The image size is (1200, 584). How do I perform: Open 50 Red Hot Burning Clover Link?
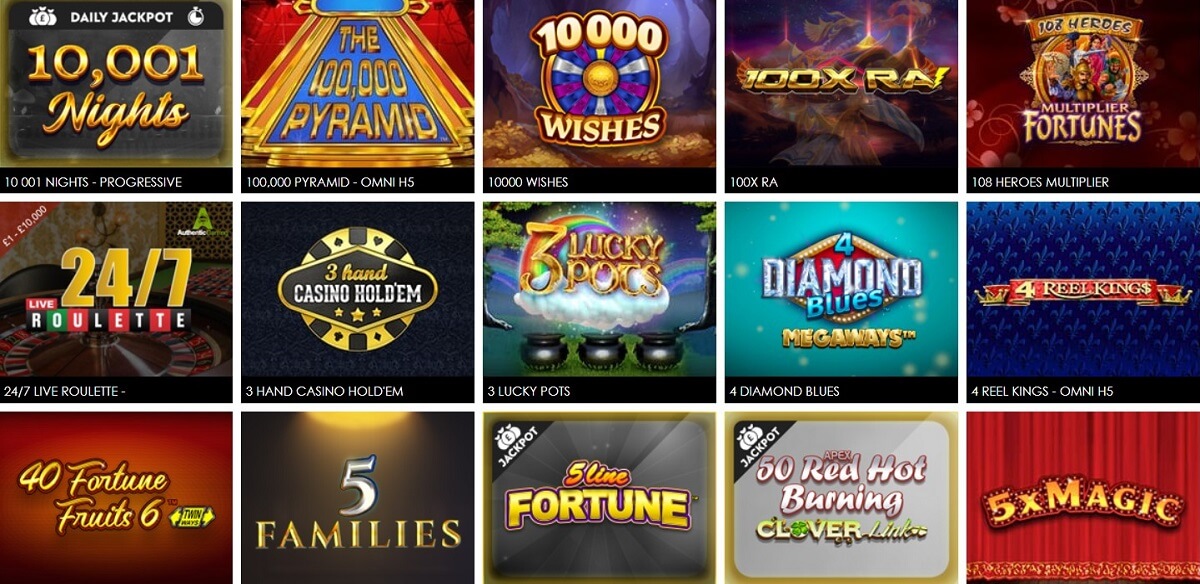pos(841,498)
